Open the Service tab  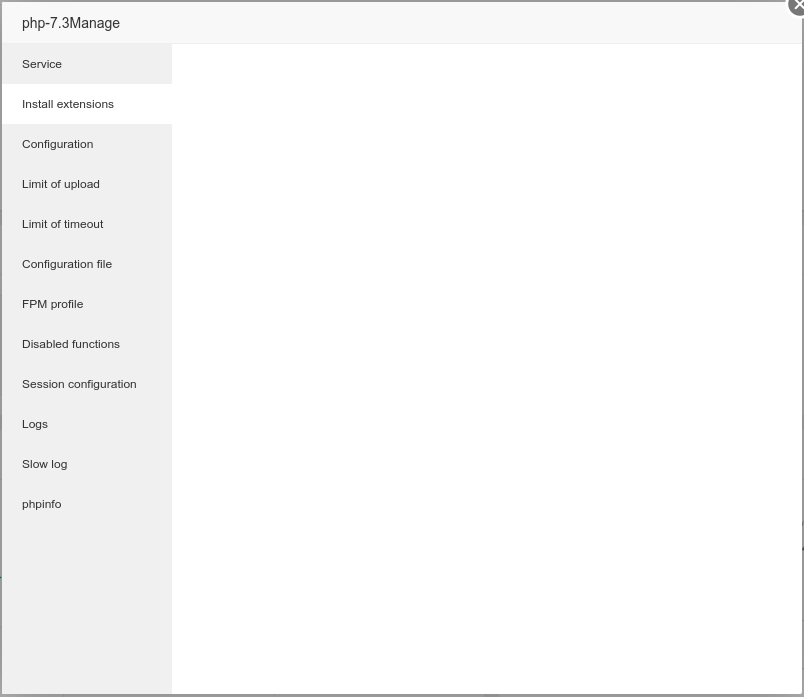[x=42, y=64]
